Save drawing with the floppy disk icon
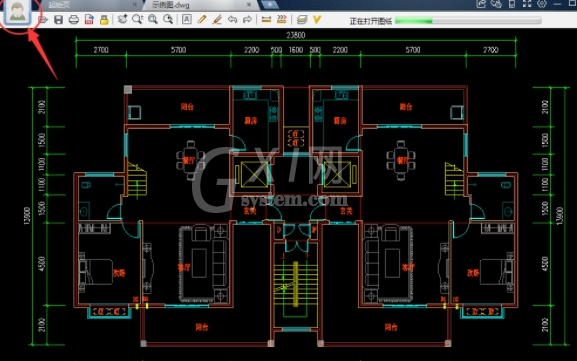 (x=58, y=20)
